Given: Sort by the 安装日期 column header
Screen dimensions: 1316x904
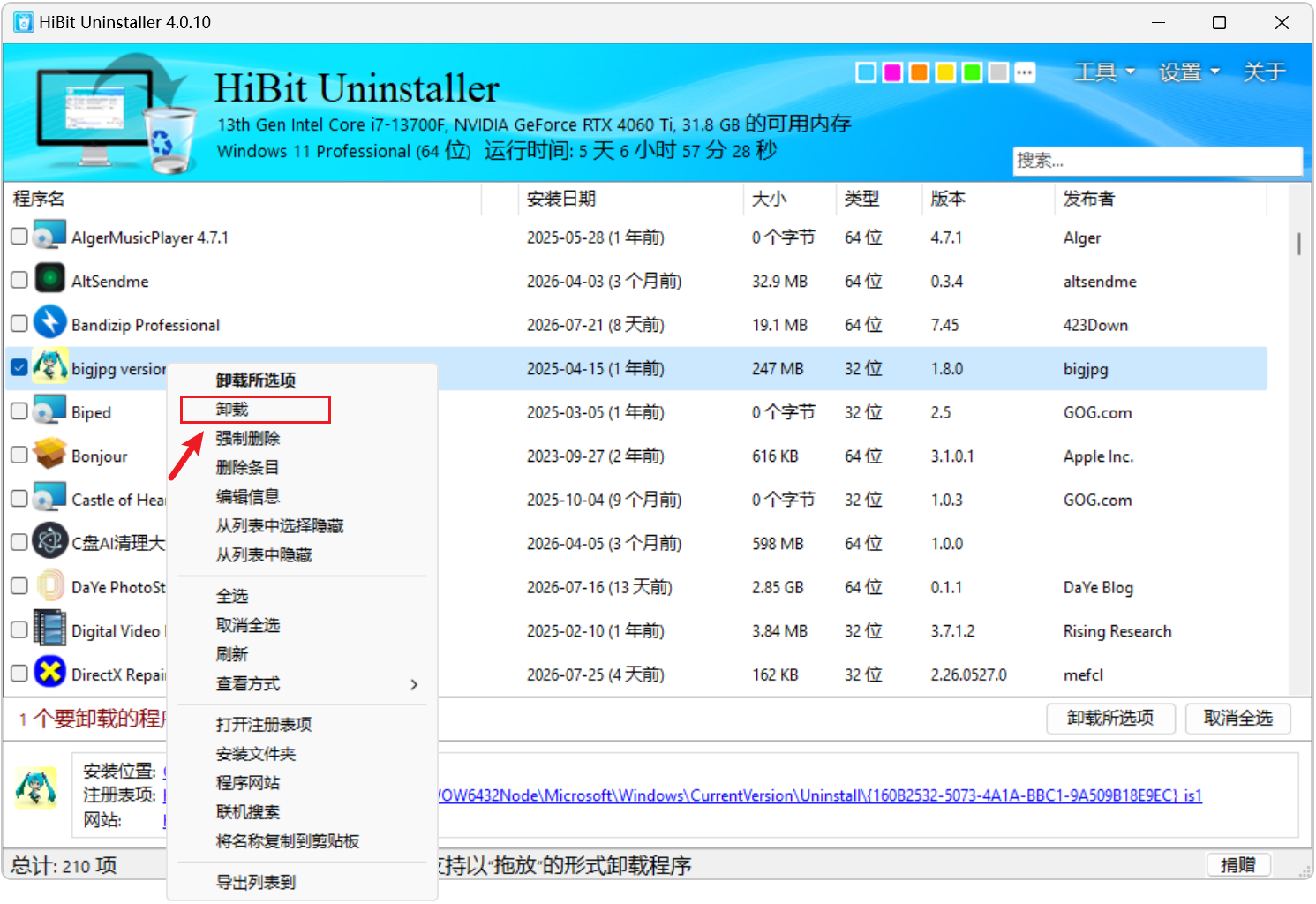Looking at the screenshot, I should click(x=630, y=199).
